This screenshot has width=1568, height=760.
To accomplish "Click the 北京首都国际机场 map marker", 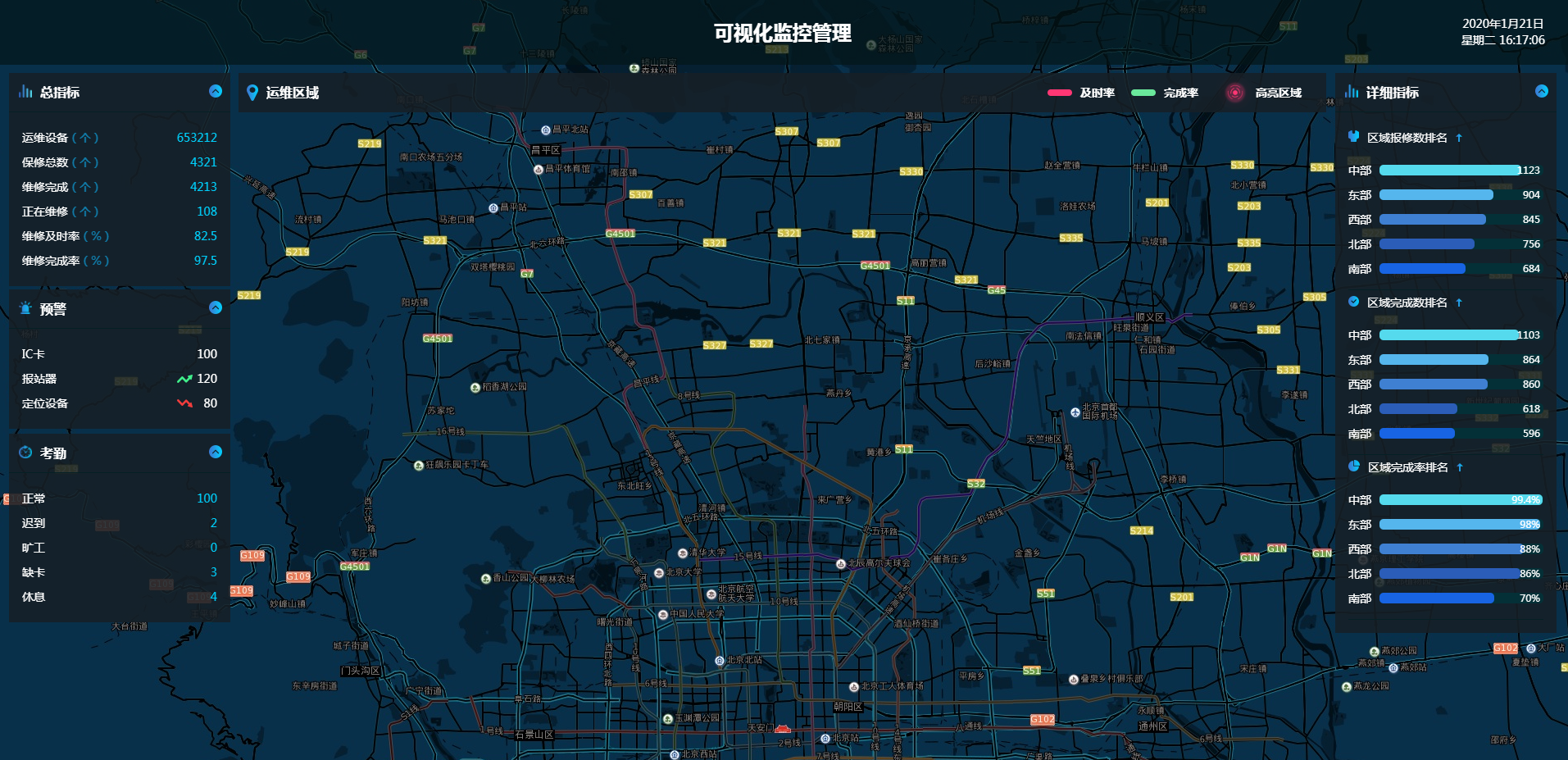I will pos(1075,412).
